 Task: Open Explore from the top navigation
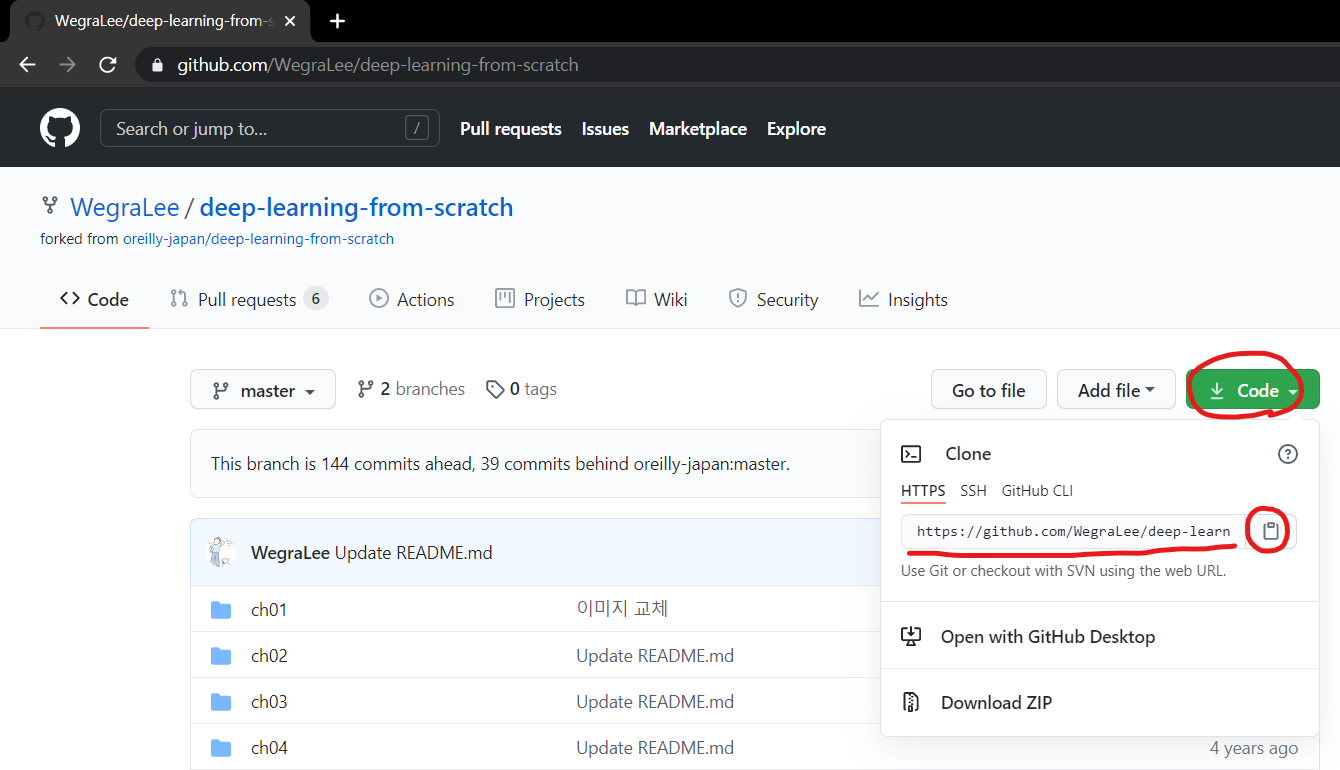point(796,129)
